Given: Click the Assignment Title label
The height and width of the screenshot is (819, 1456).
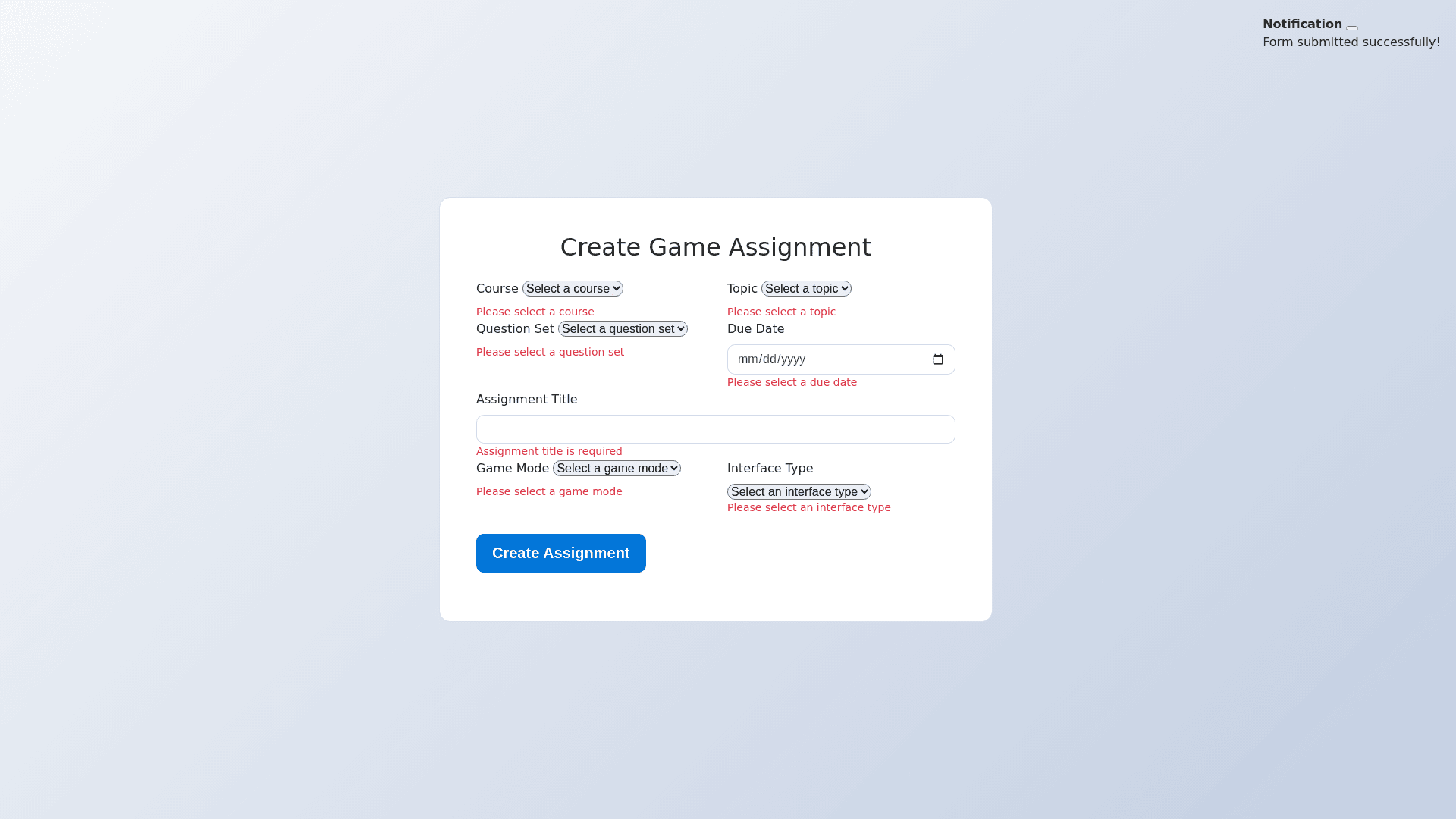Looking at the screenshot, I should pyautogui.click(x=526, y=400).
